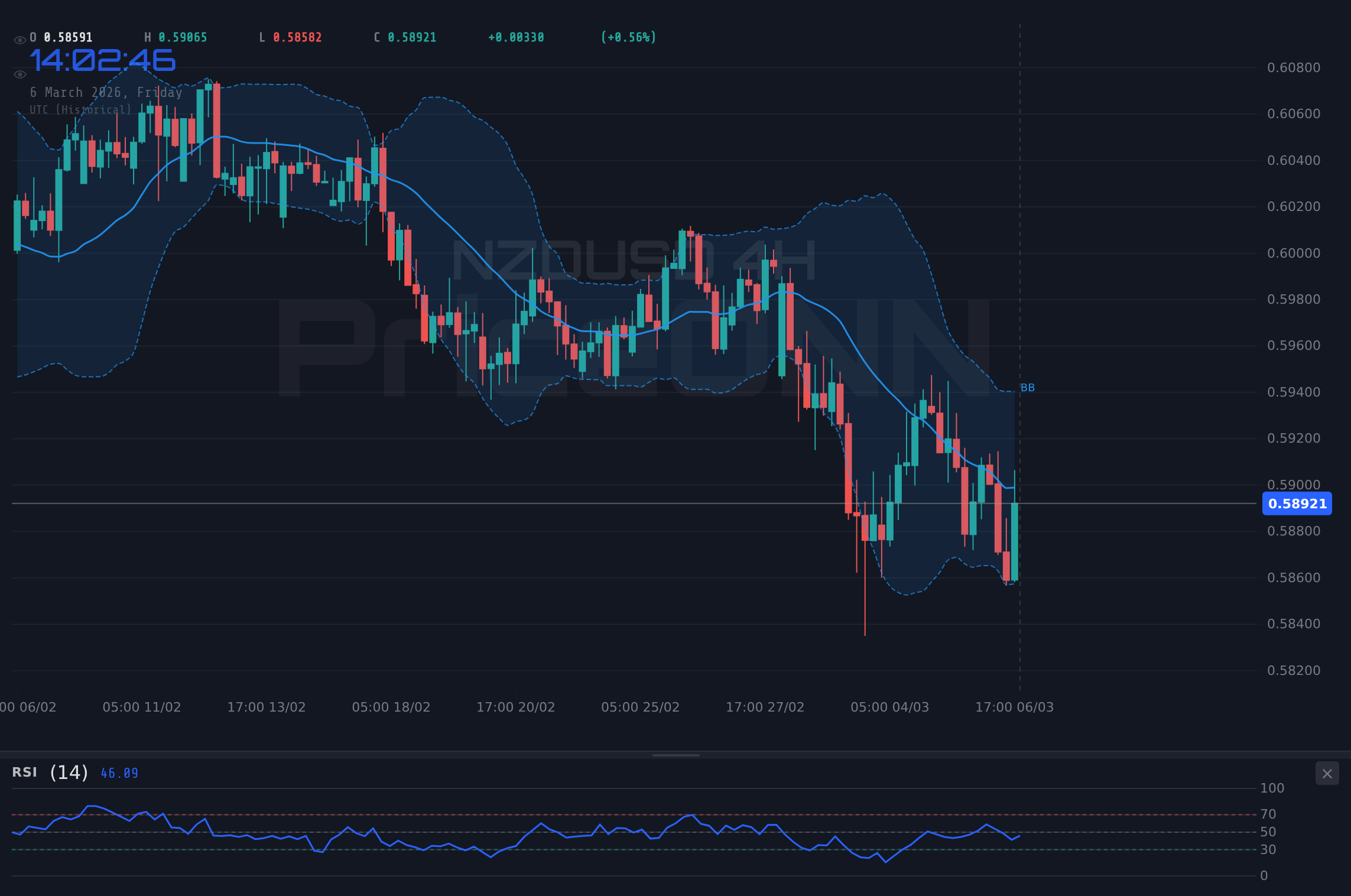This screenshot has height=896, width=1351.
Task: Toggle the eye icon beside the clock
Action: click(x=20, y=74)
